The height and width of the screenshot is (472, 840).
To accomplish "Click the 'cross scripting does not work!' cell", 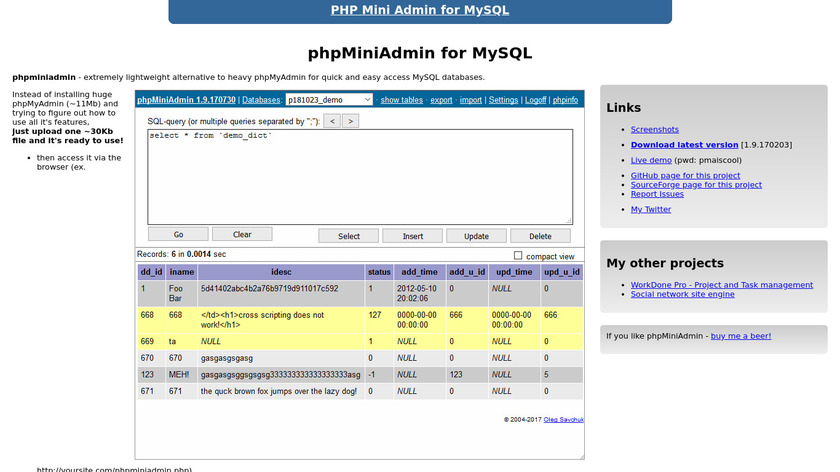I will click(281, 320).
